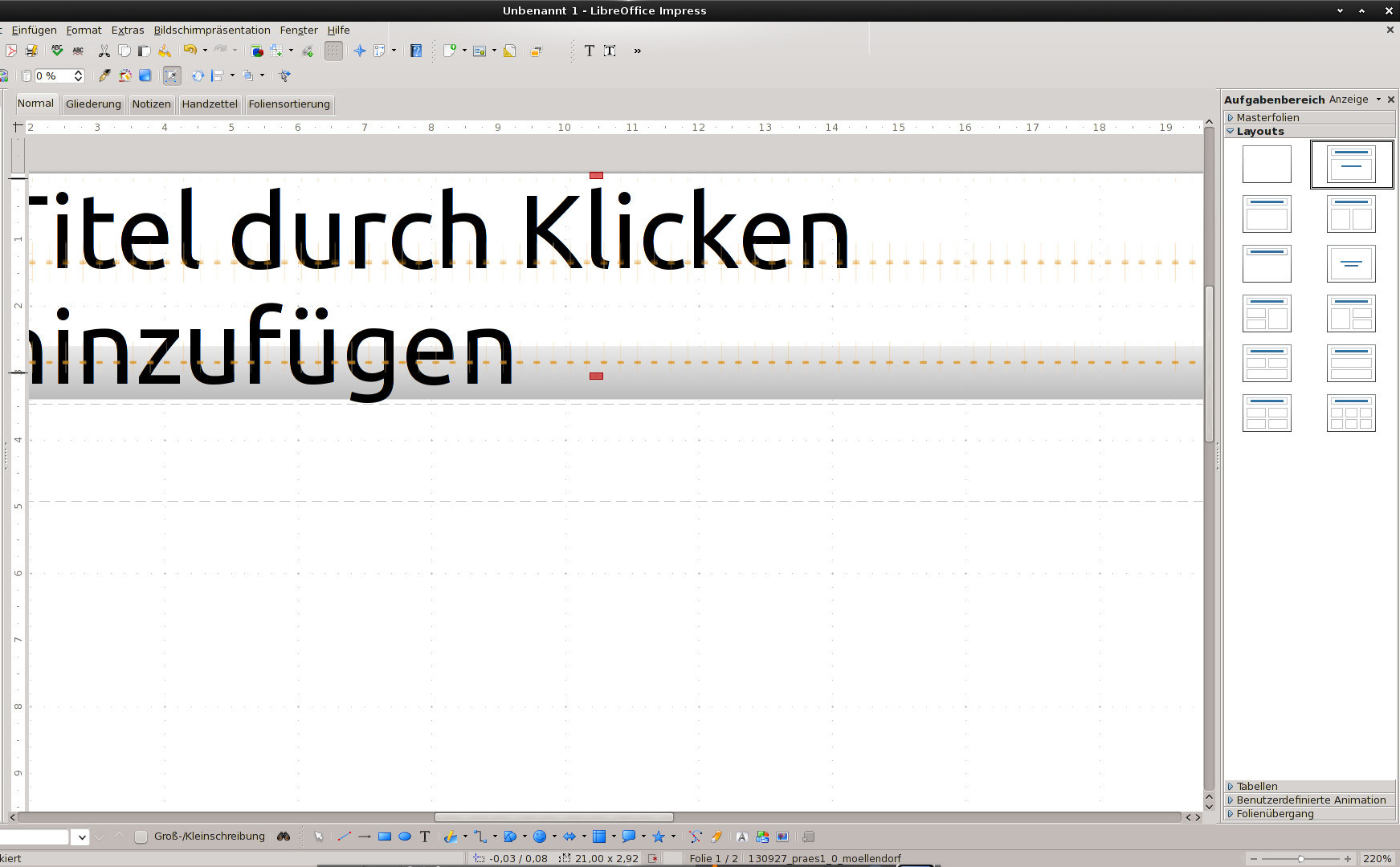Open the Table dropdown arrow
1400x867 pixels.
291,51
